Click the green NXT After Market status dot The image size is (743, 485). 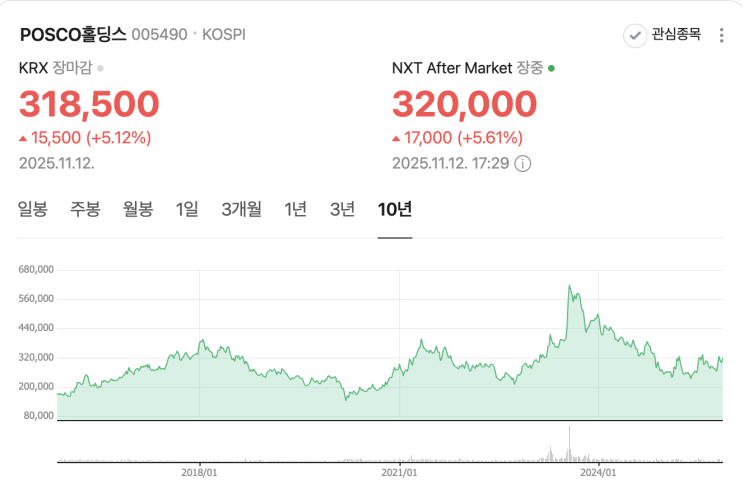point(551,69)
